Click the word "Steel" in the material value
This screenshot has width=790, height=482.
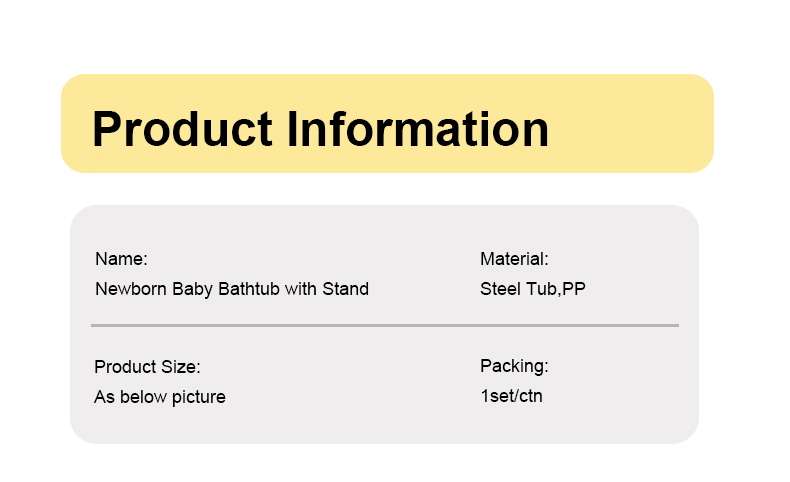(501, 289)
